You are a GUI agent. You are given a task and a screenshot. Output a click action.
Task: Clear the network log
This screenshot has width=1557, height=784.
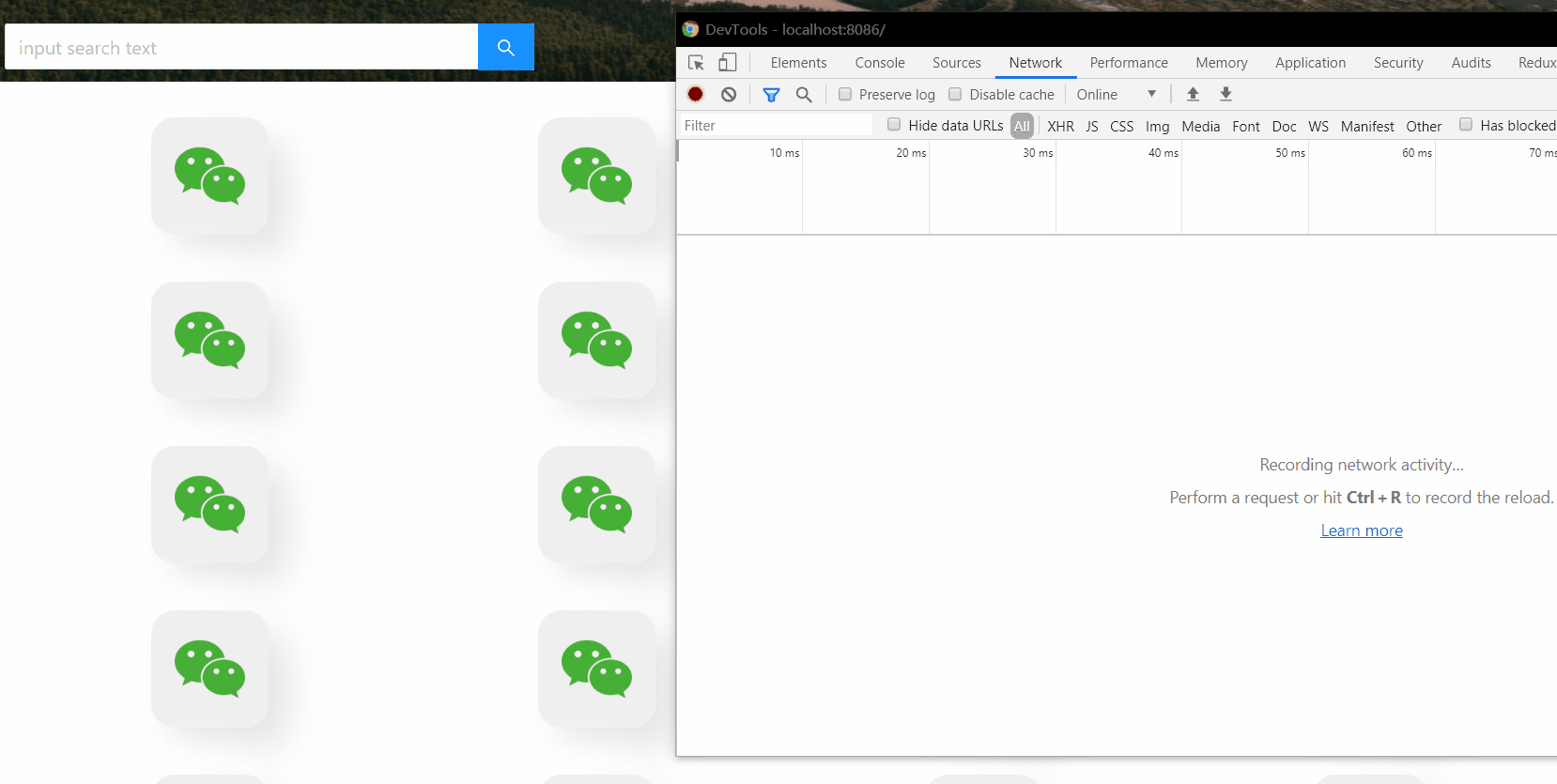[729, 94]
